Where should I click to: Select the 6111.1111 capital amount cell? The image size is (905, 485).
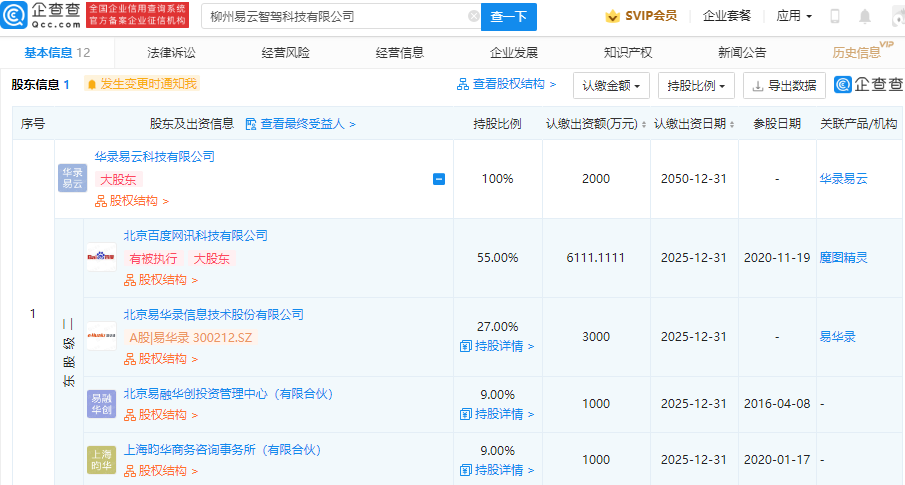point(596,258)
